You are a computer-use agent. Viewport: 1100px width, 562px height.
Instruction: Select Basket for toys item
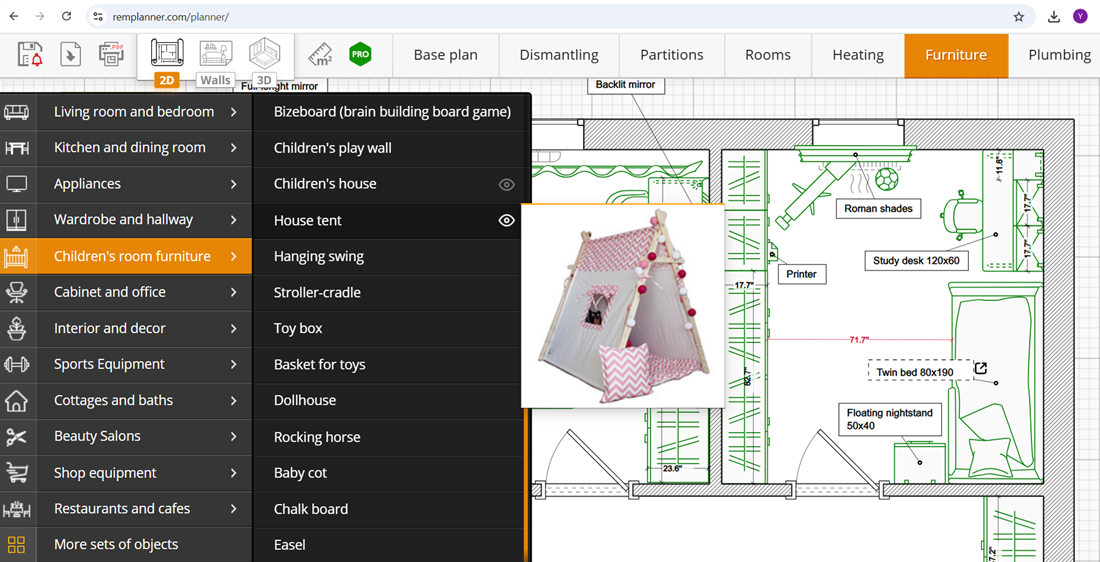pos(389,364)
